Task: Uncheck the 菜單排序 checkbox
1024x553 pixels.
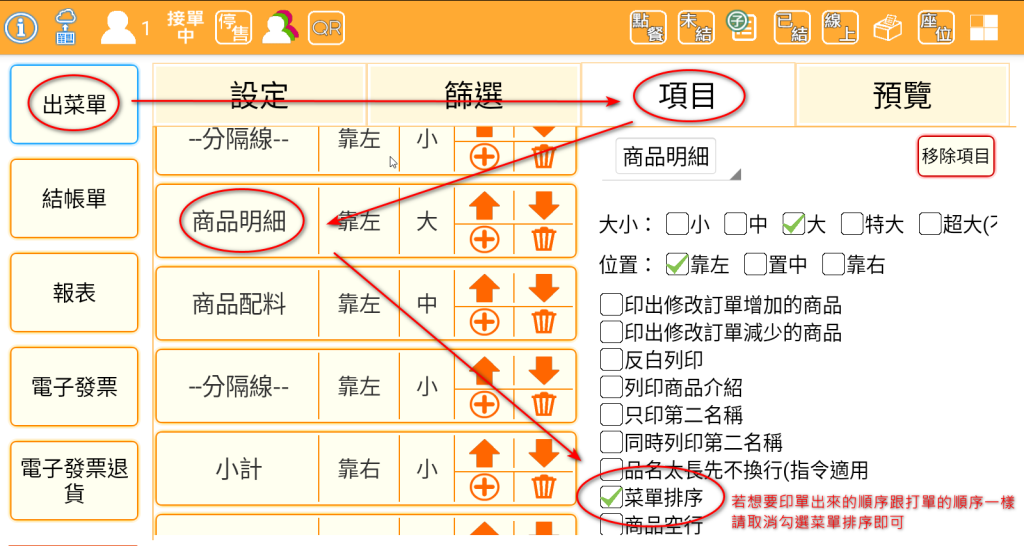Action: click(612, 495)
